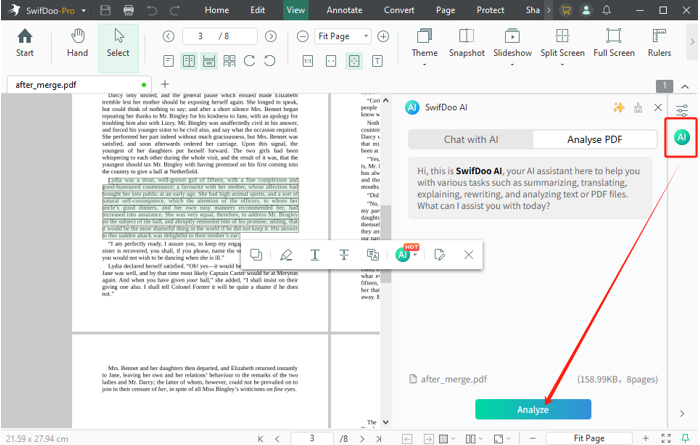
Task: Open the Home menu tab
Action: click(217, 10)
